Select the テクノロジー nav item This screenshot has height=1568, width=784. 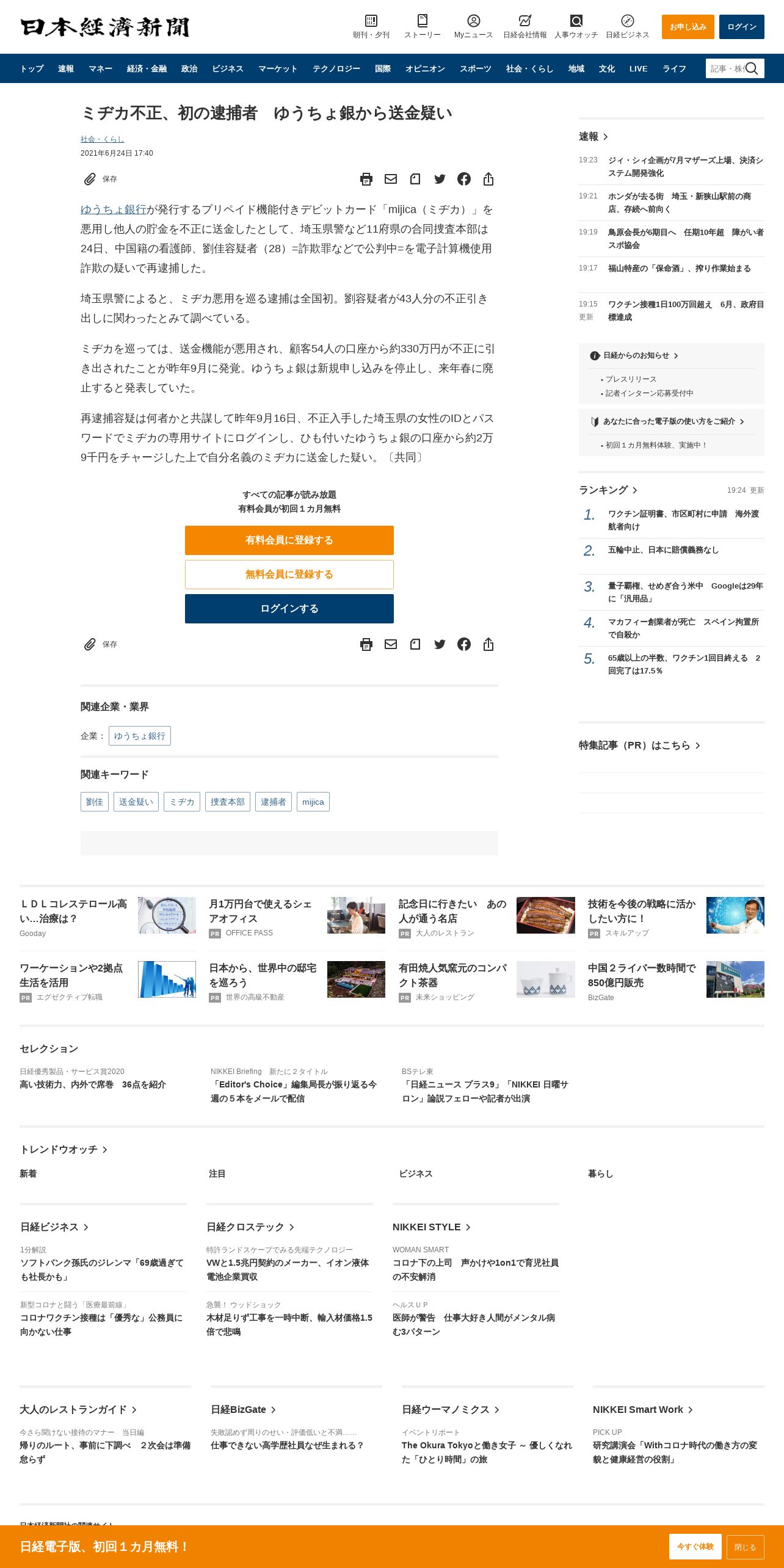336,68
